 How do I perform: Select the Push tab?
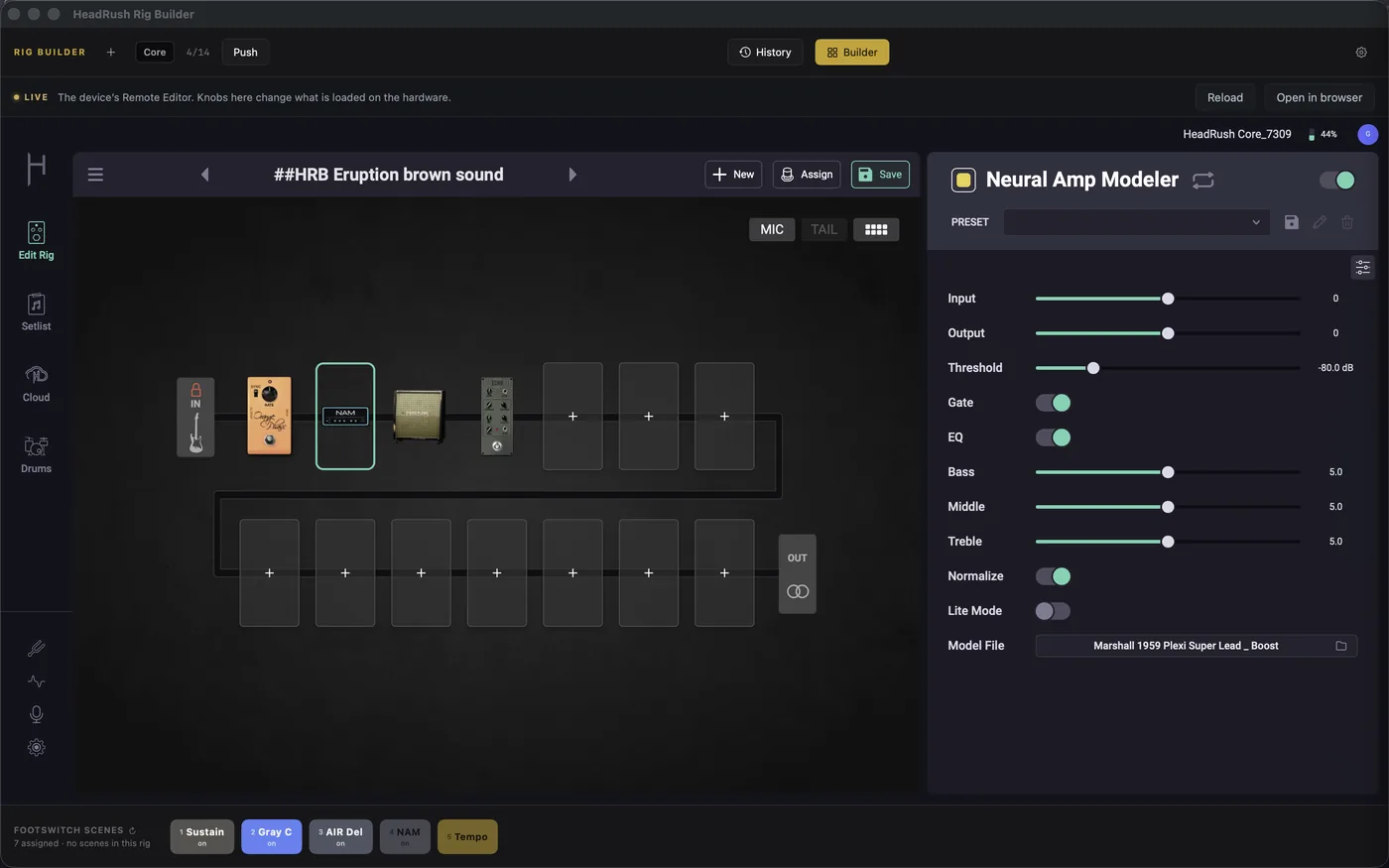tap(245, 53)
